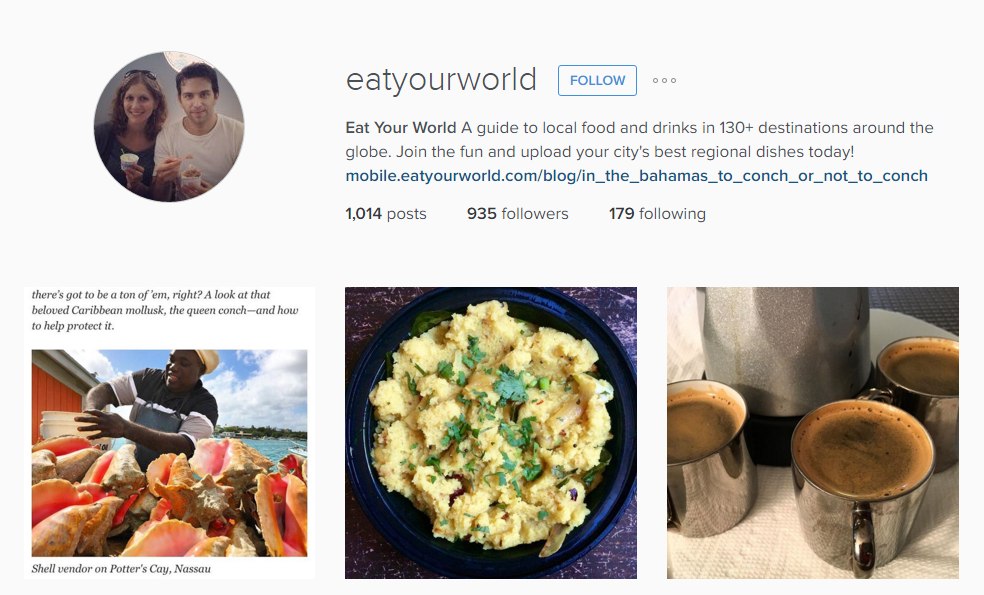Click the Eat Your World bio name

[x=400, y=128]
